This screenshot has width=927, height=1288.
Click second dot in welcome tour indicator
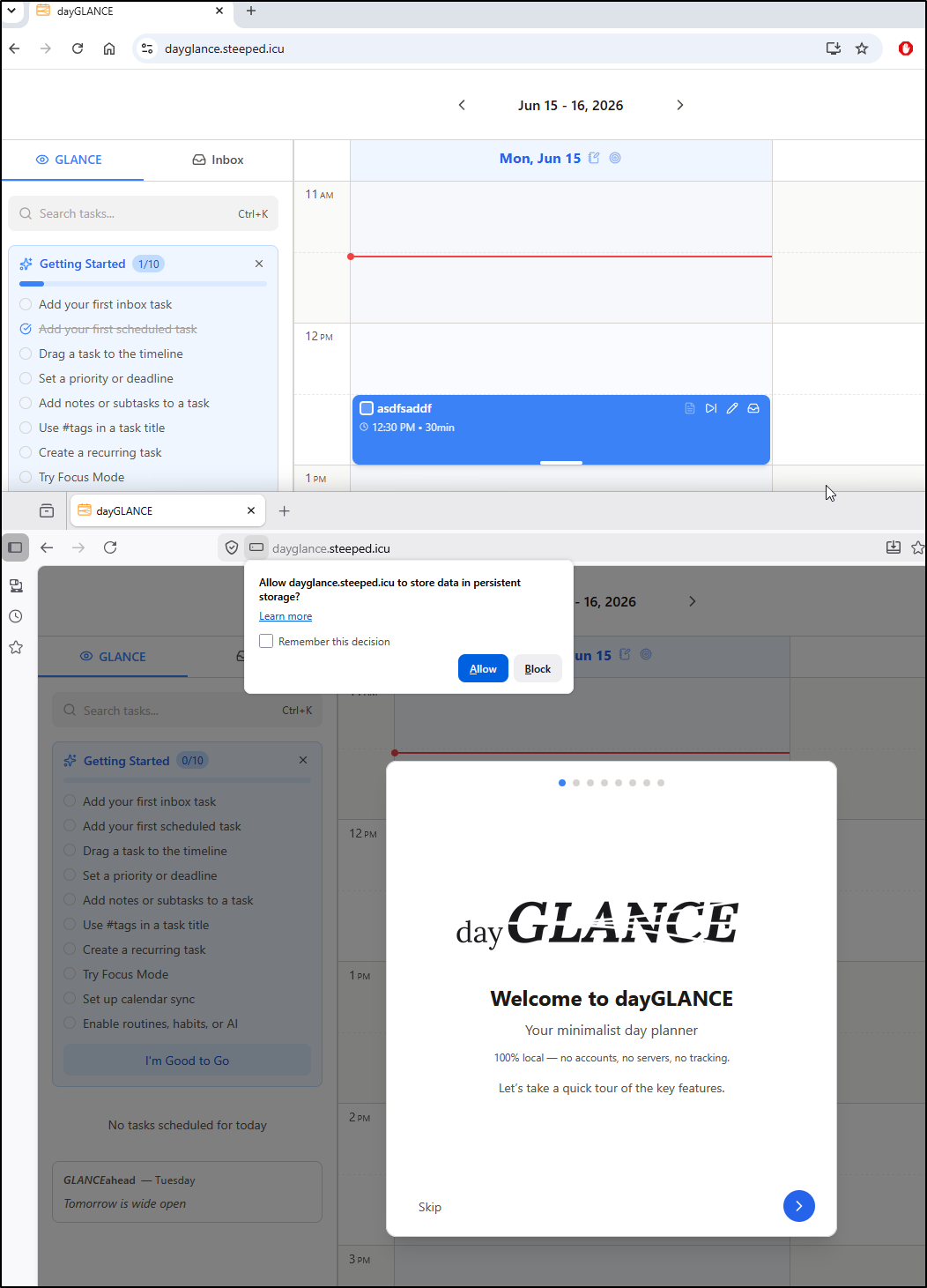[576, 783]
